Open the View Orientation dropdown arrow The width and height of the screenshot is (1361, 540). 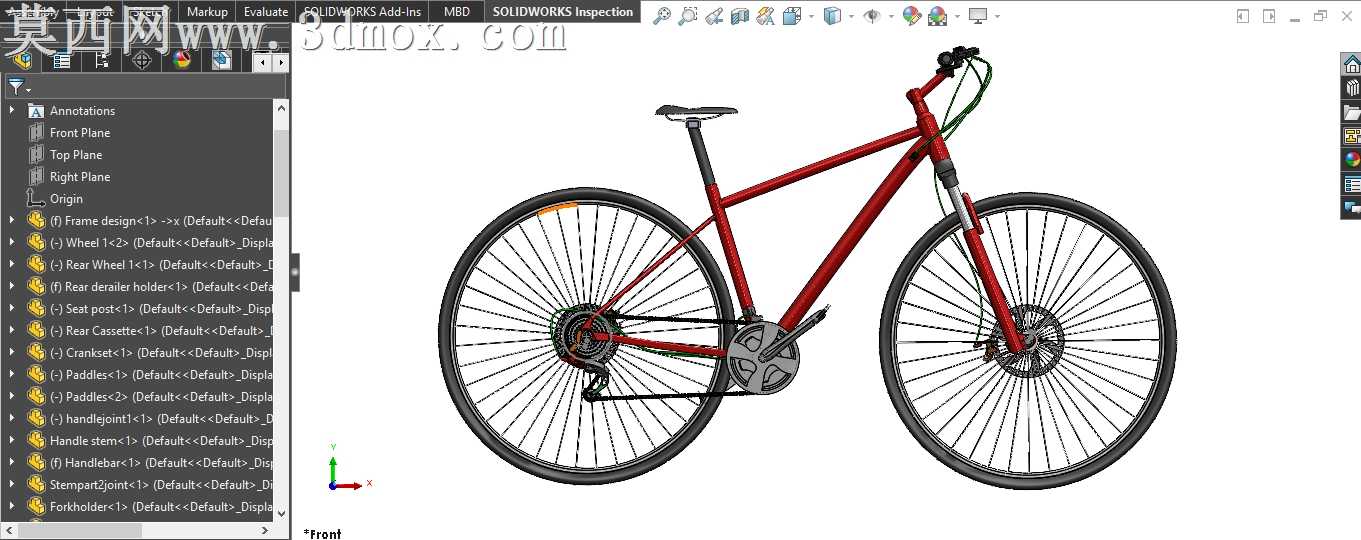(810, 16)
